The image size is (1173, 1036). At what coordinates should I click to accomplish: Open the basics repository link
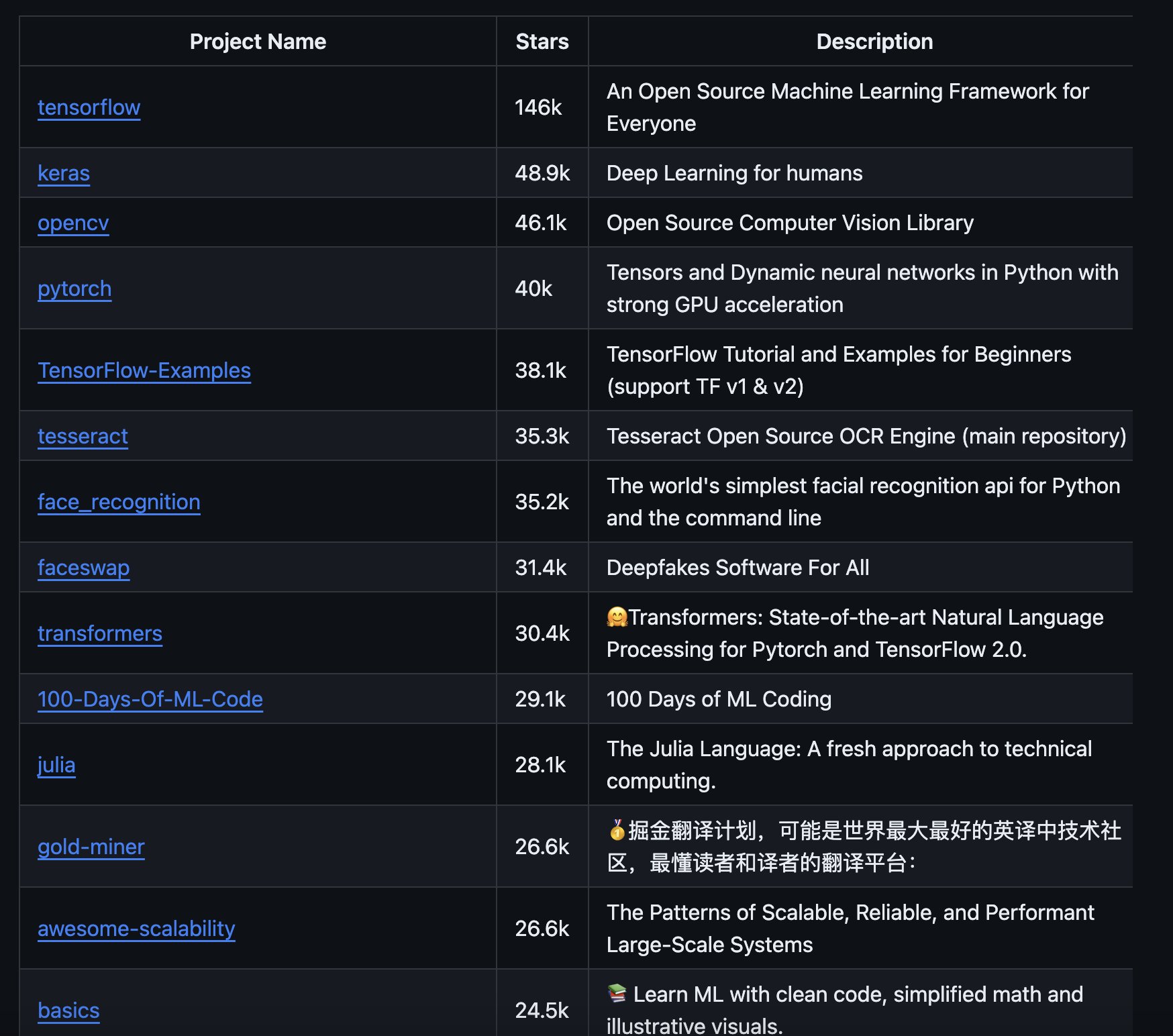click(68, 1011)
